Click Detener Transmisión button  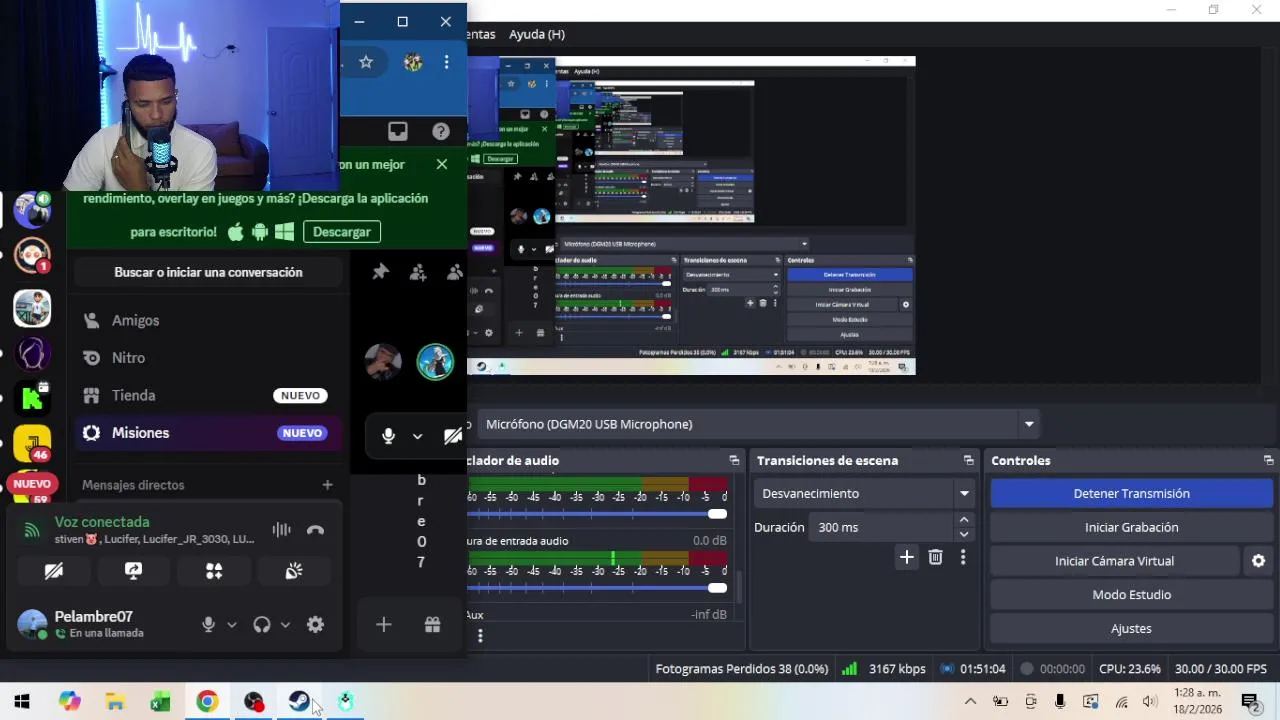coord(1132,493)
